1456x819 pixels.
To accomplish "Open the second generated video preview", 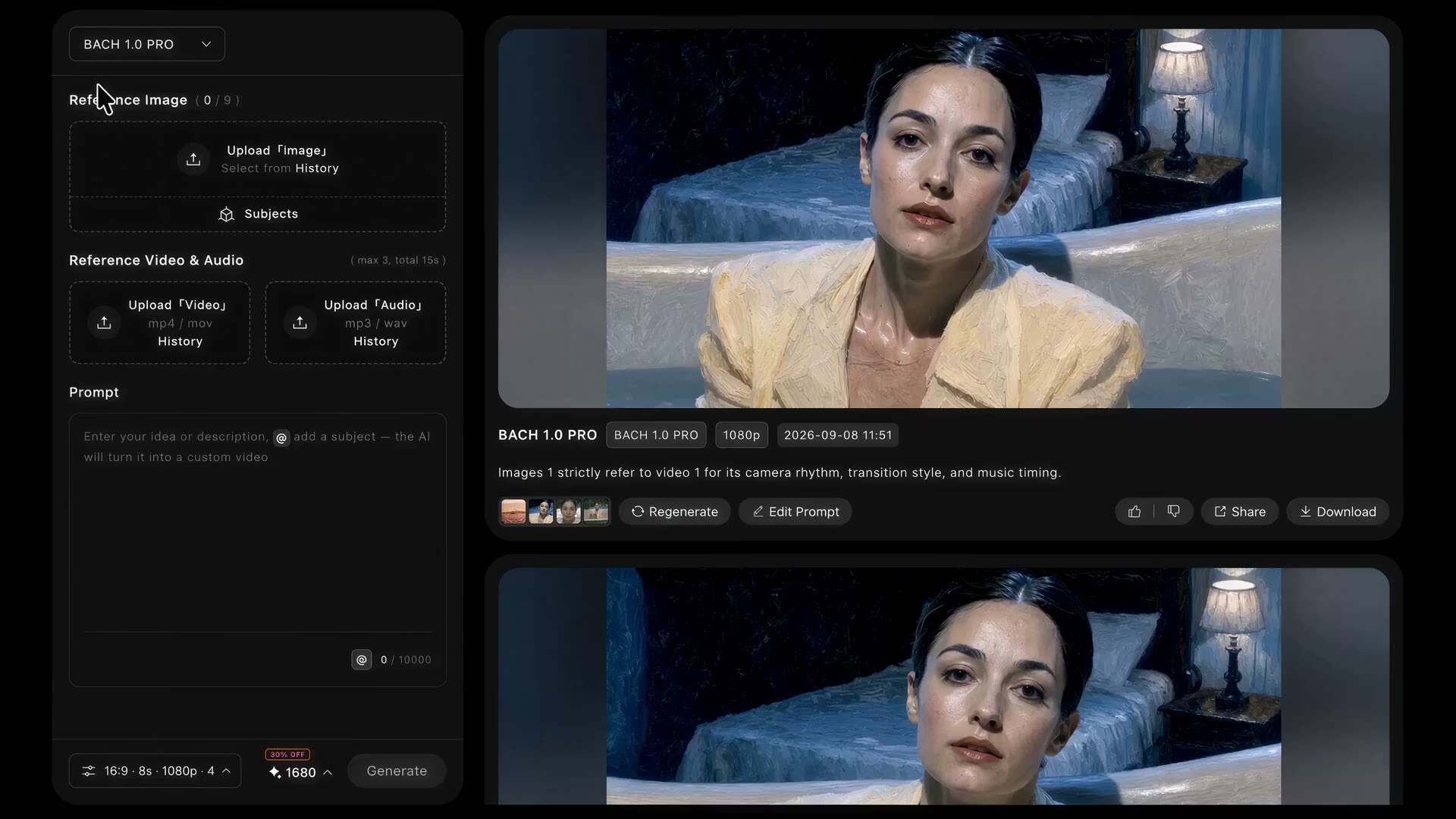I will 943,686.
